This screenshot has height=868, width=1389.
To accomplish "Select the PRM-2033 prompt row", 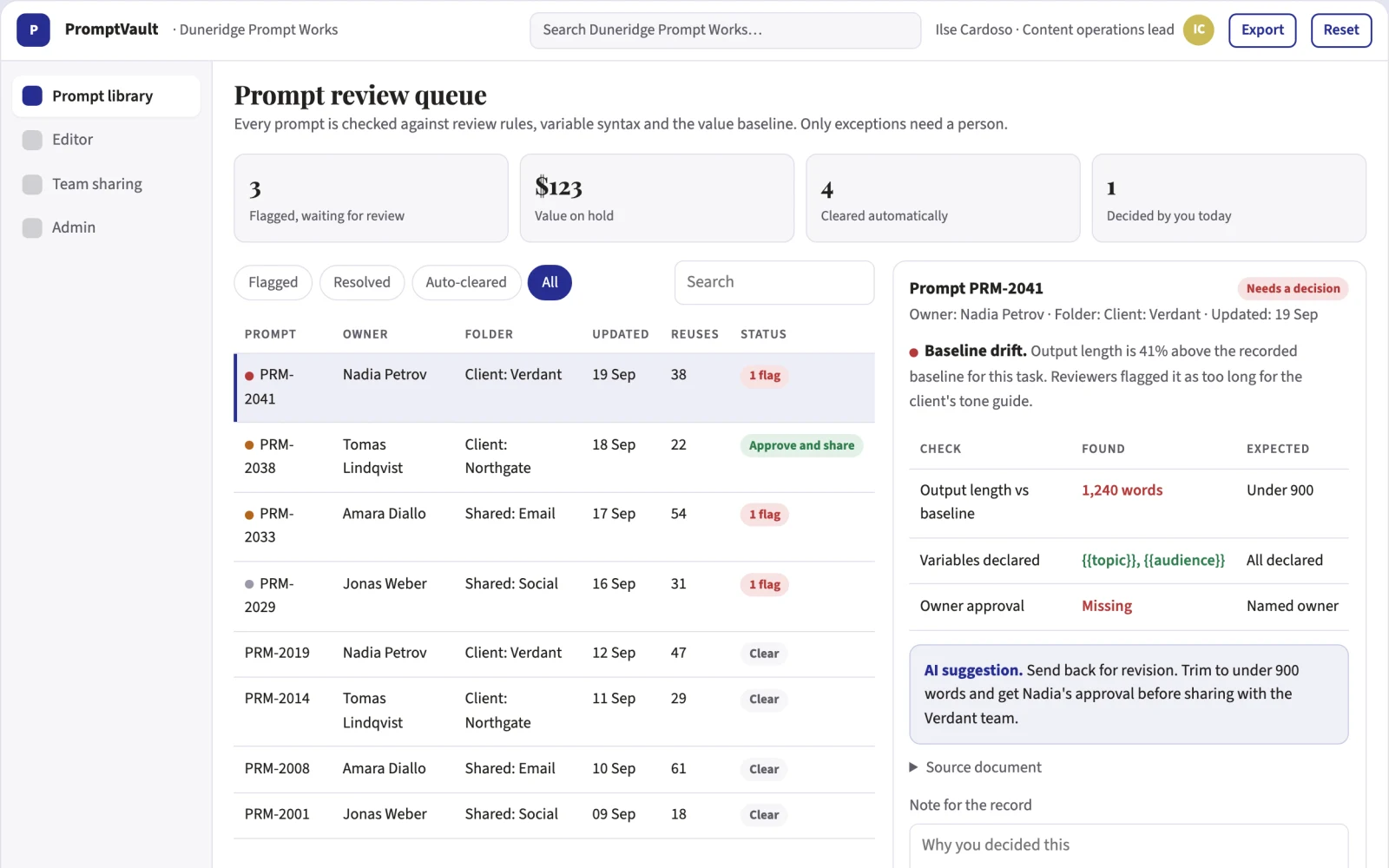I will (554, 526).
